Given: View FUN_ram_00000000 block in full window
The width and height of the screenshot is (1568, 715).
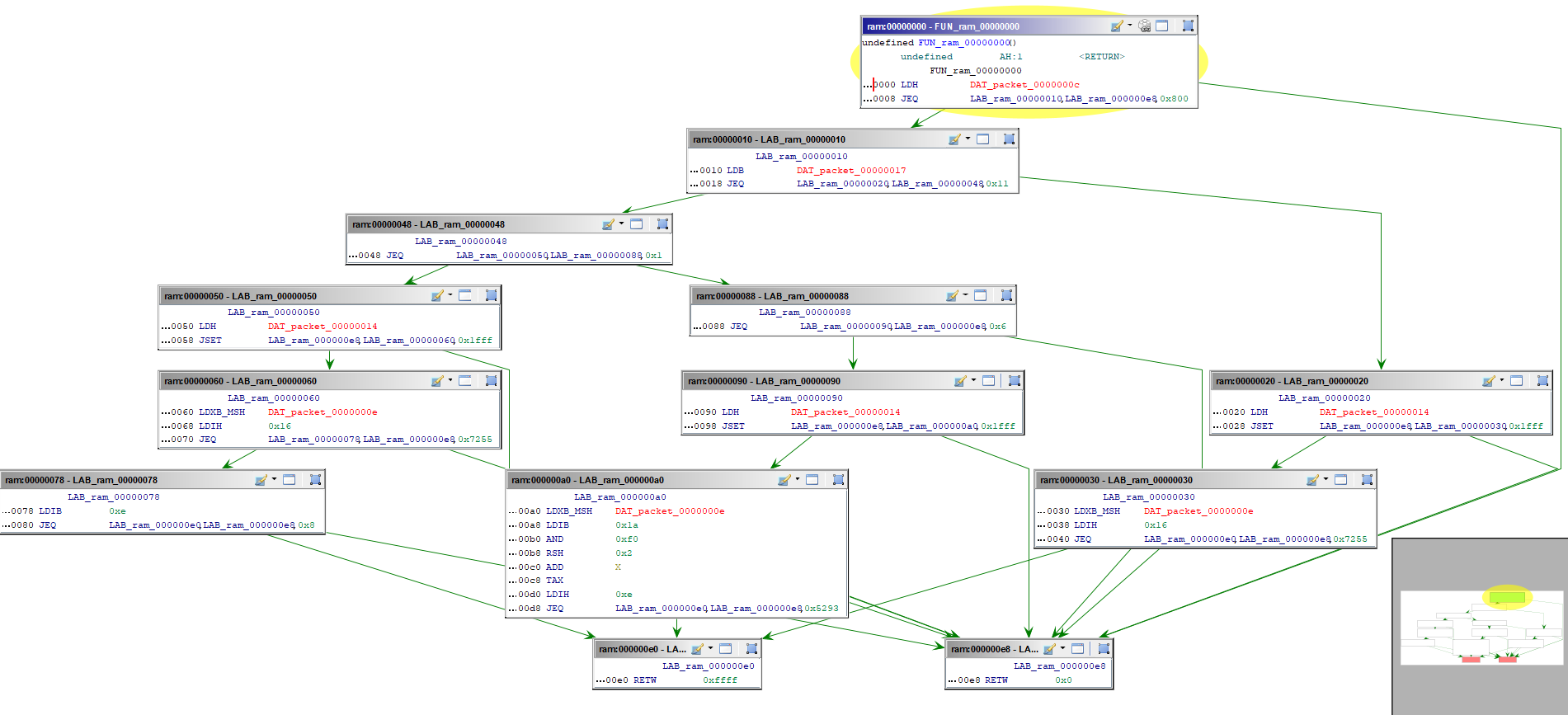Looking at the screenshot, I should [1162, 26].
